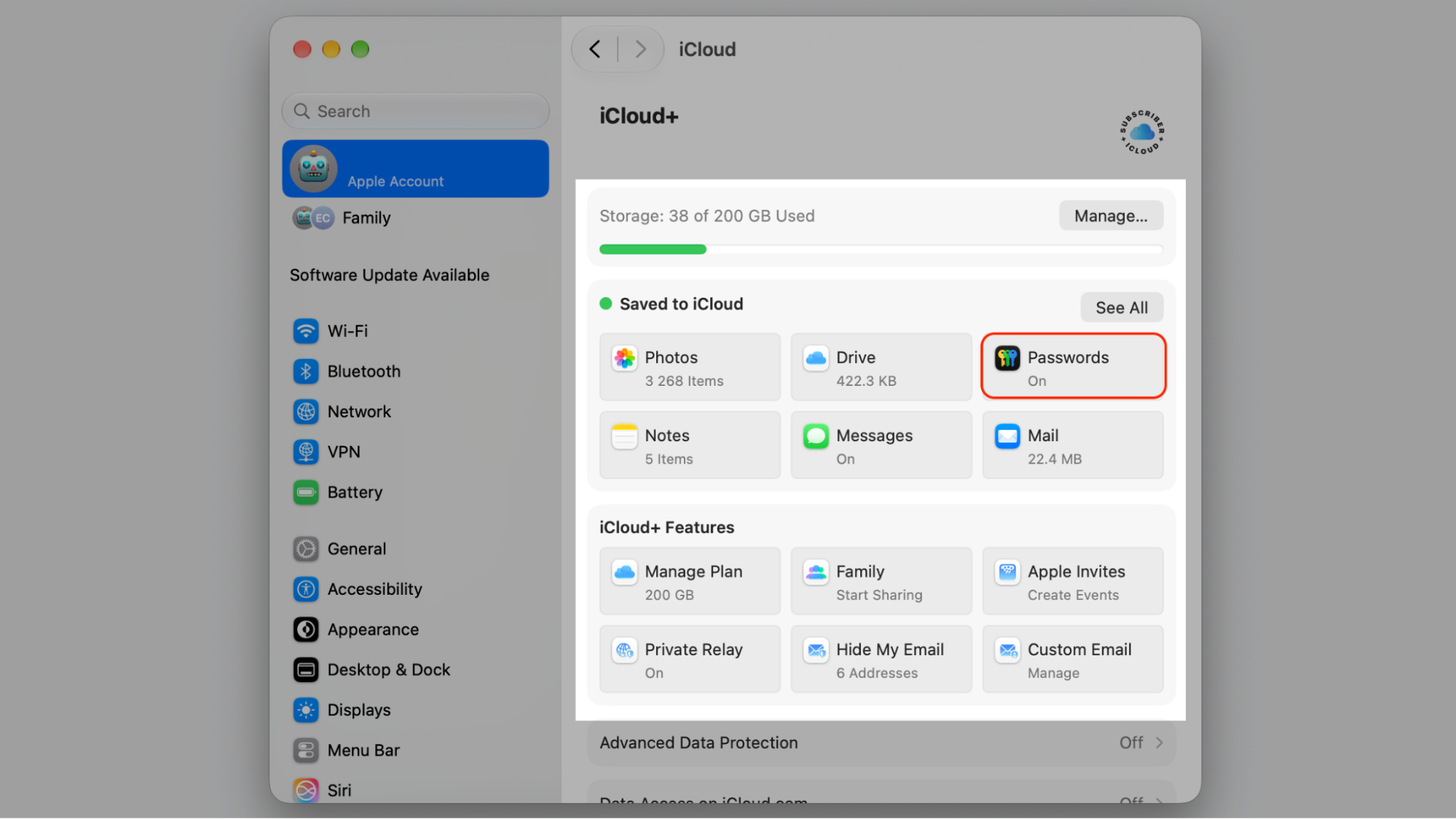Click the iCloud window title
Screen dimensions: 1456x819
[707, 50]
